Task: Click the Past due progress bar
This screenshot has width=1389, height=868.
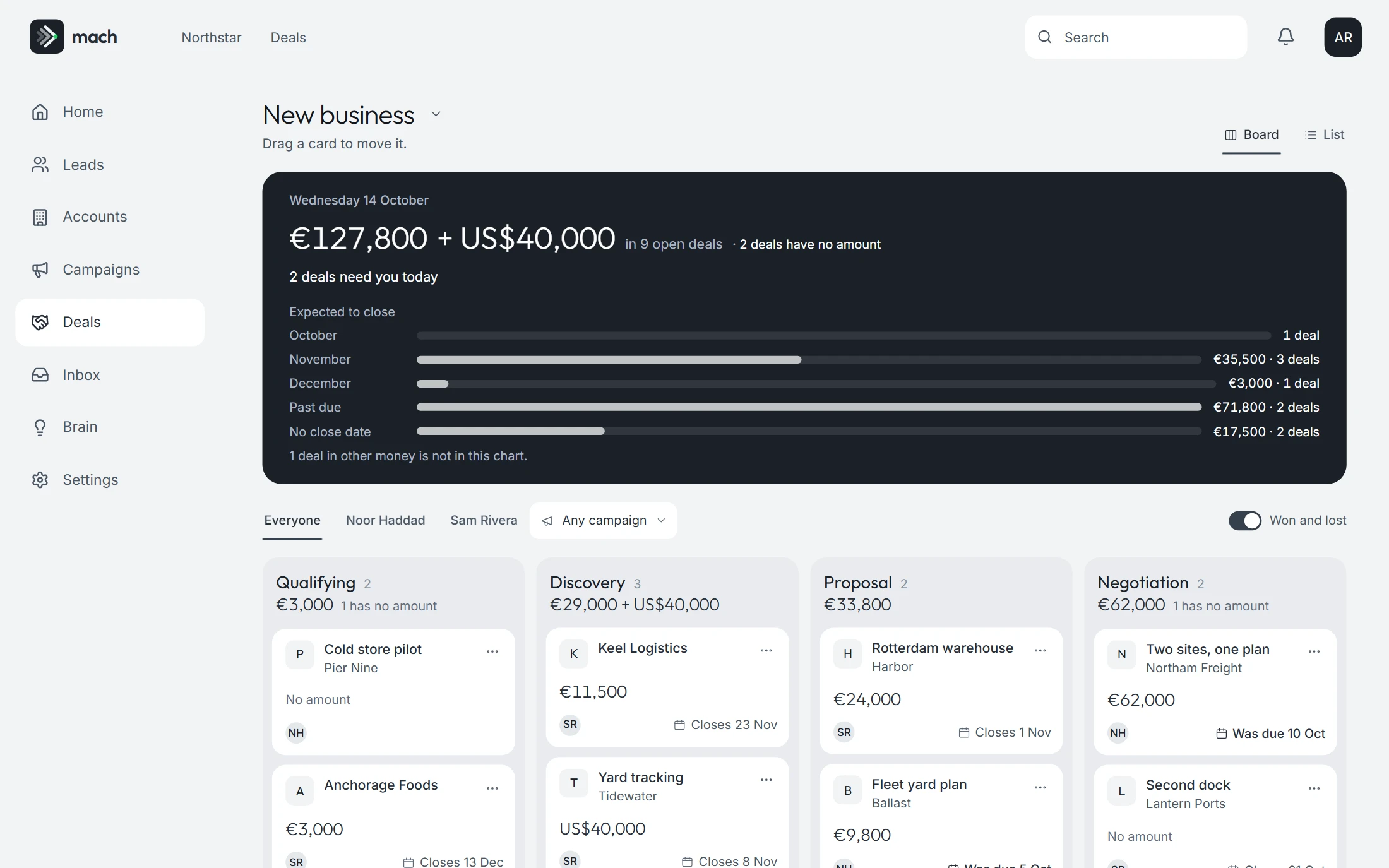Action: pos(809,407)
